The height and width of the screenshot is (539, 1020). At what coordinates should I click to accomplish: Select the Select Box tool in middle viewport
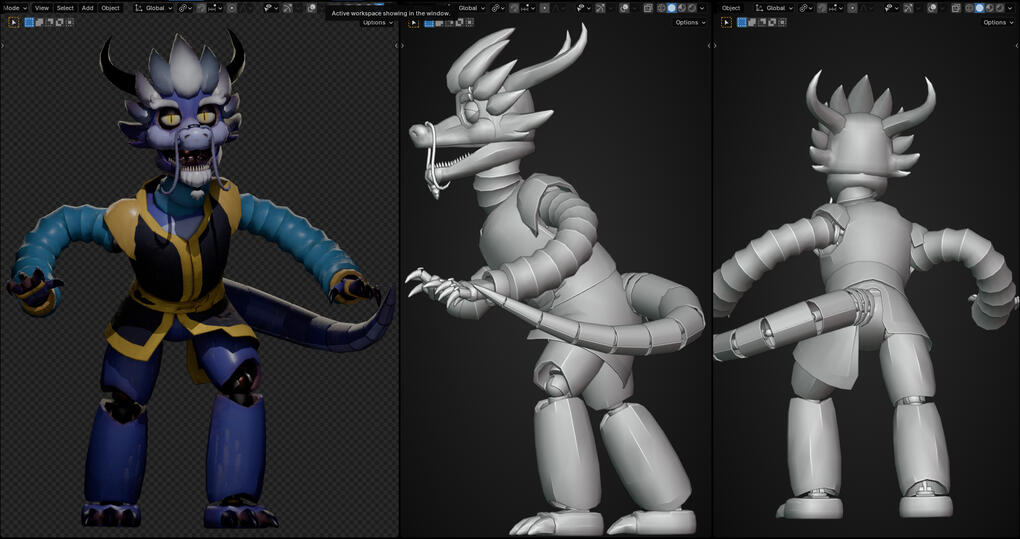(x=413, y=22)
